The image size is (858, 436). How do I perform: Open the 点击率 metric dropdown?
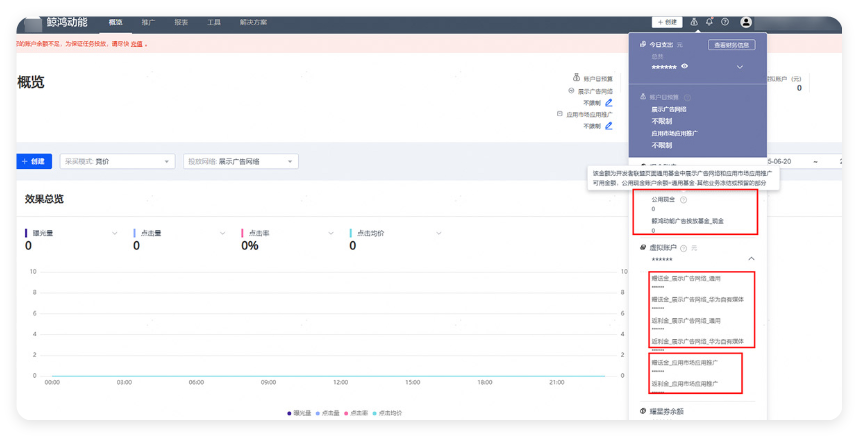point(331,233)
